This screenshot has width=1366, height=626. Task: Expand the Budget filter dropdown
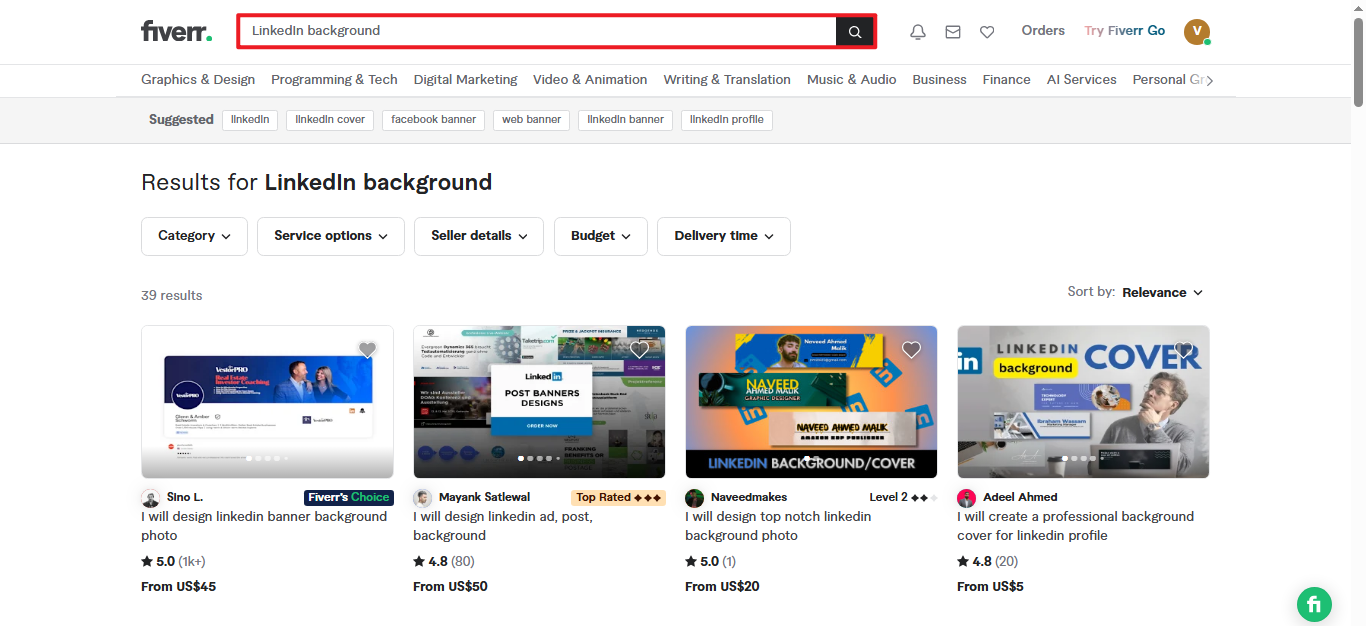(601, 236)
